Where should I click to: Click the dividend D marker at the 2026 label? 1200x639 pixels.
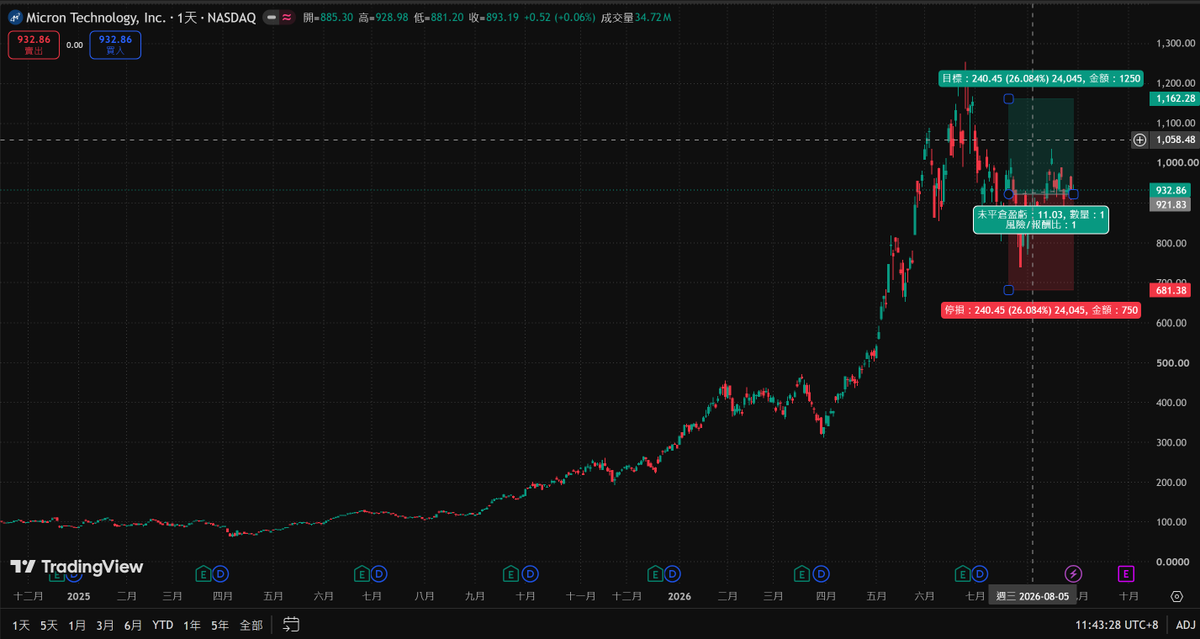673,573
